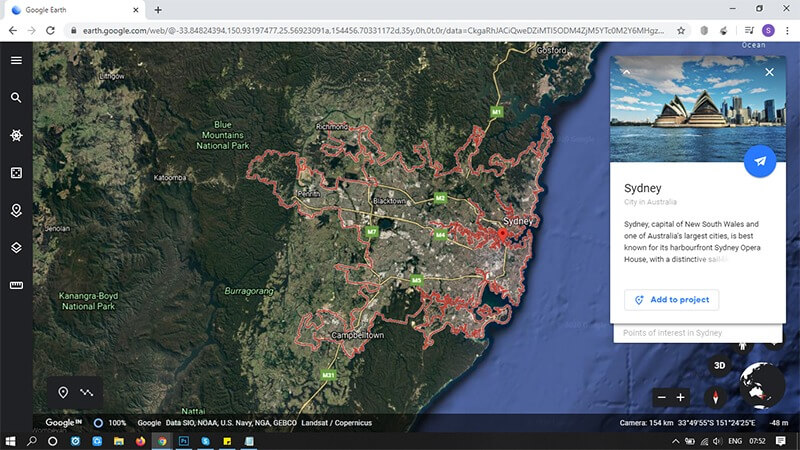
Task: Open Projects placemark icon in sidebar
Action: 16,210
